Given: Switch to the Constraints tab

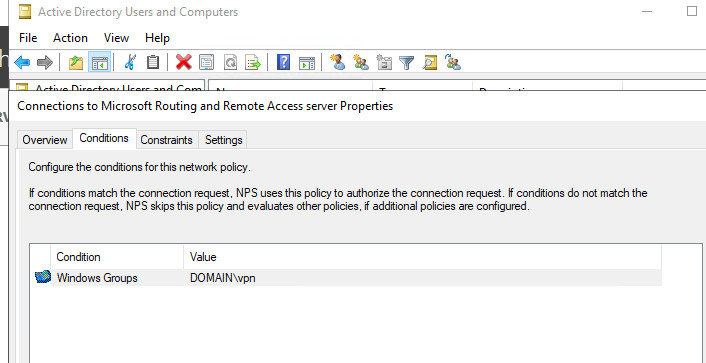Looking at the screenshot, I should pos(166,140).
